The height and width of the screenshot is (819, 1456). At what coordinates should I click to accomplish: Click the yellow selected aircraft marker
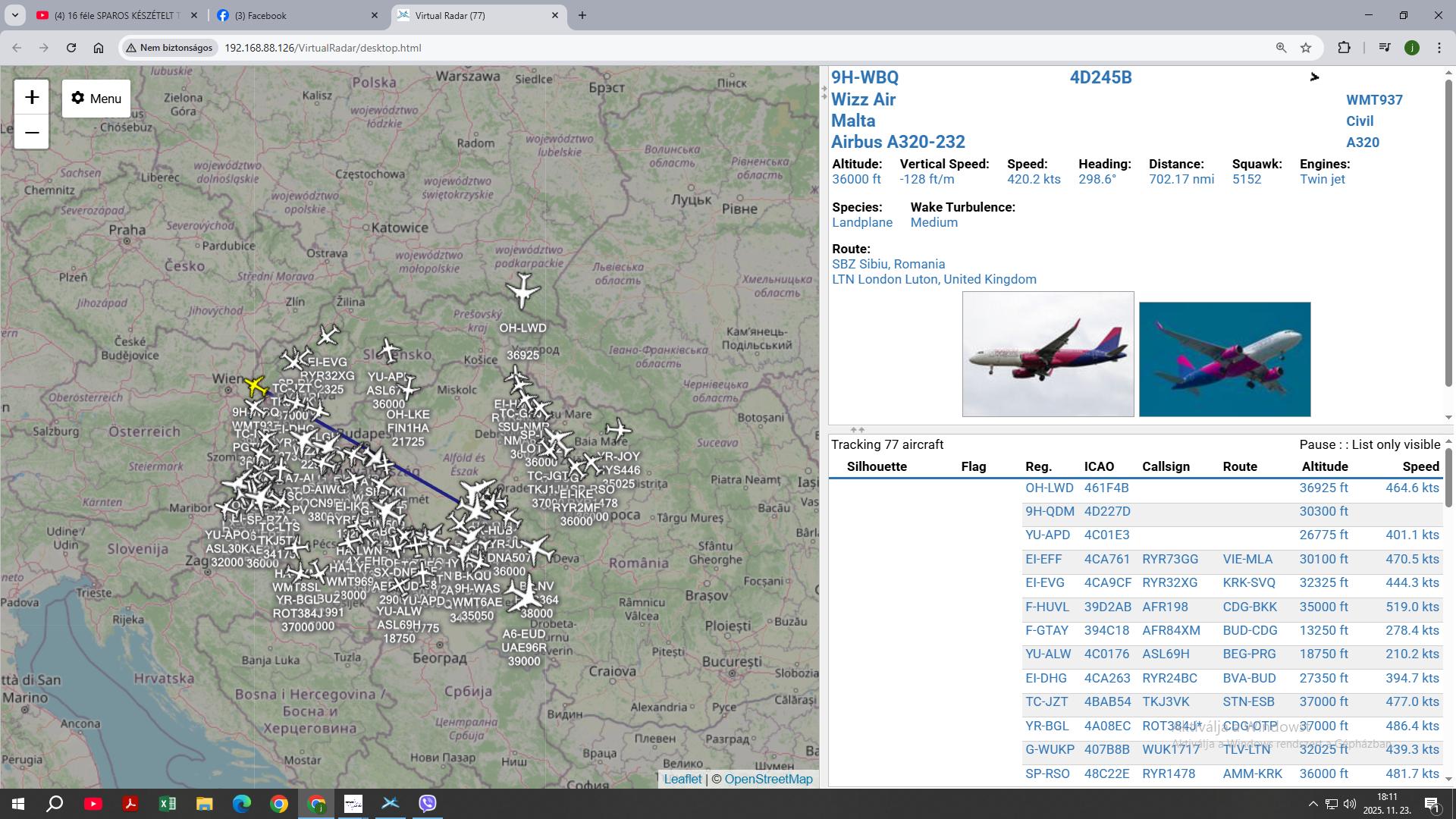coord(256,386)
